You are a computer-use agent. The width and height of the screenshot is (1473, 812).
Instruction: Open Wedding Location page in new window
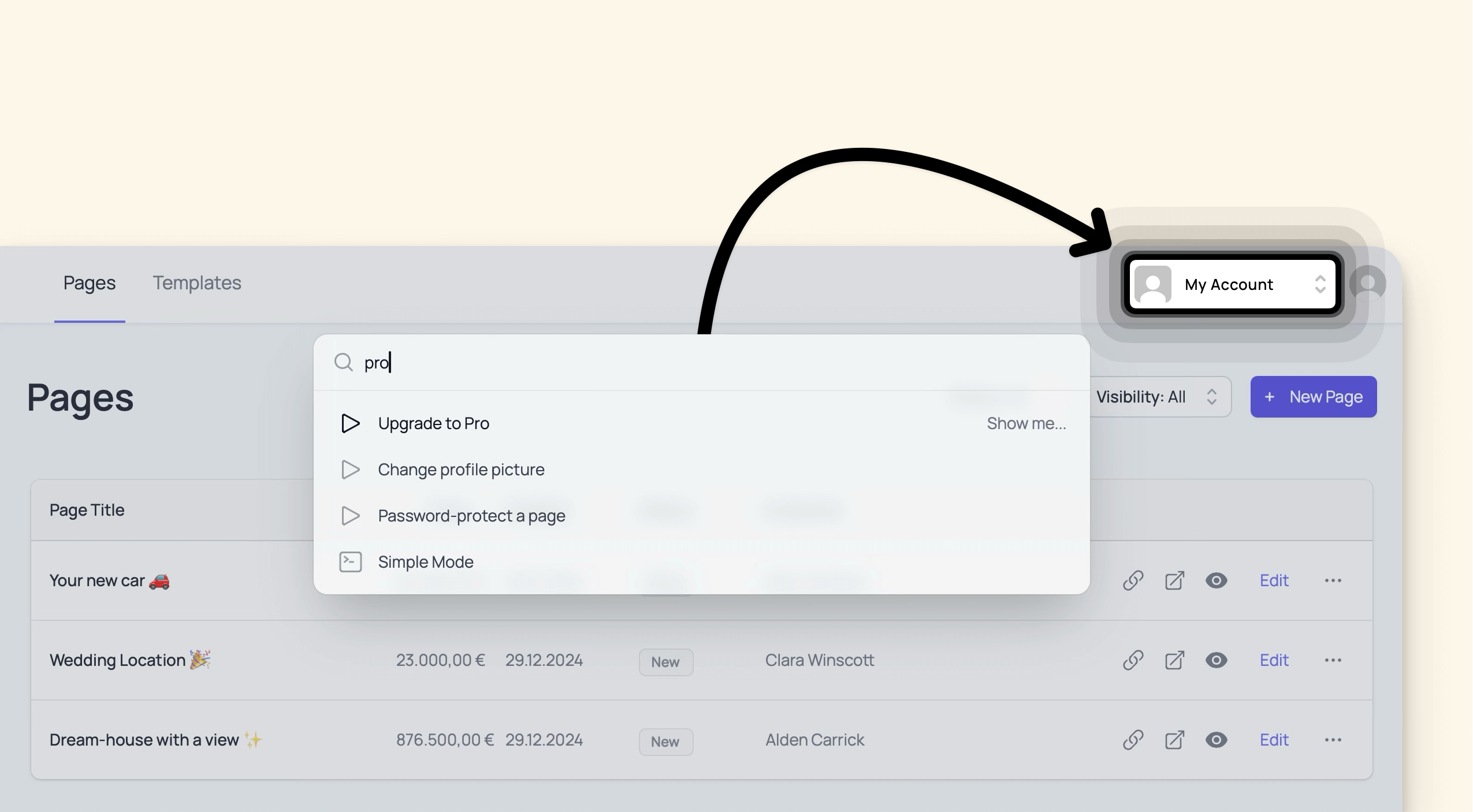1174,660
